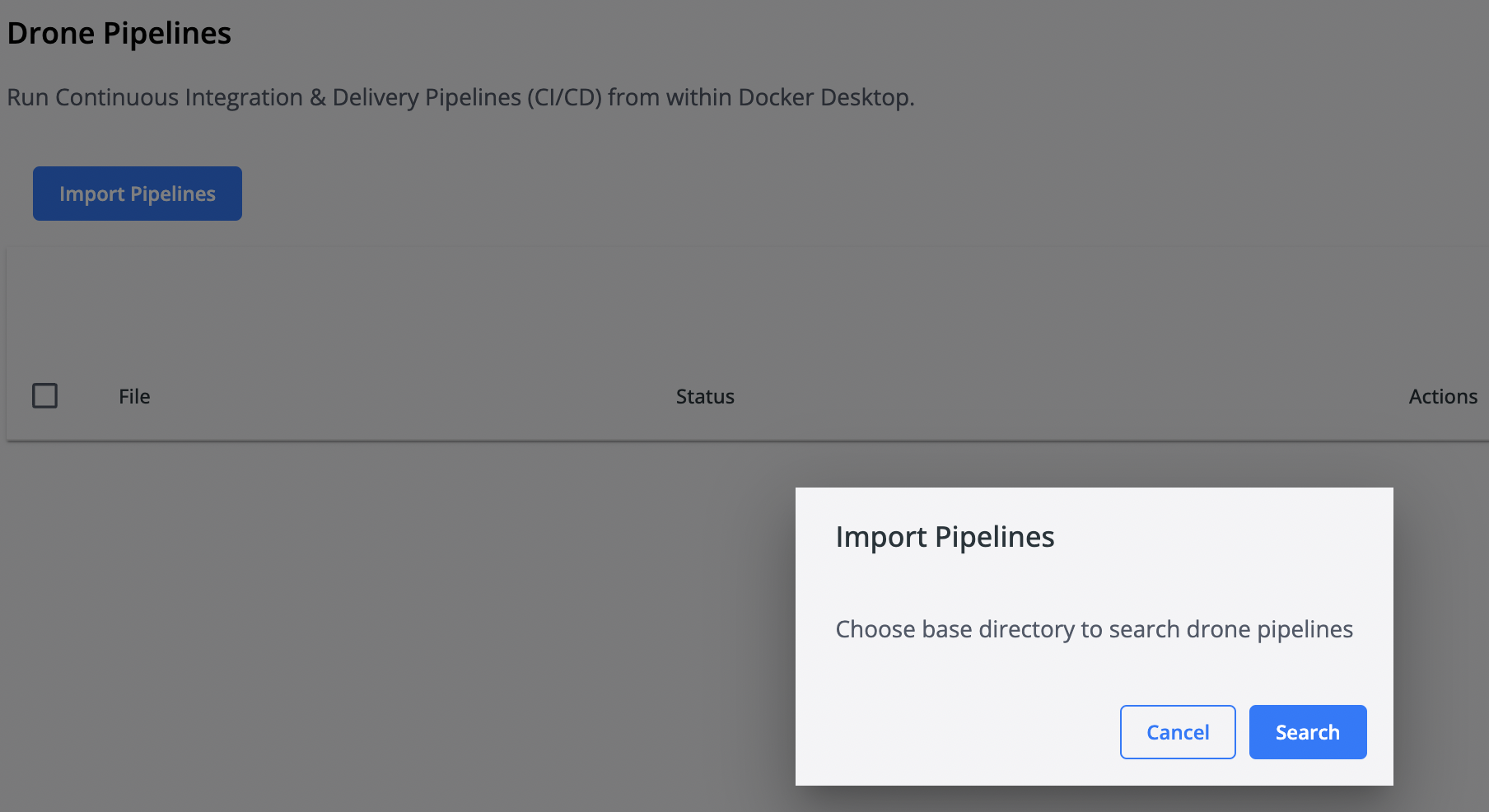Click the 'Choose base directory' message text

pos(1094,629)
